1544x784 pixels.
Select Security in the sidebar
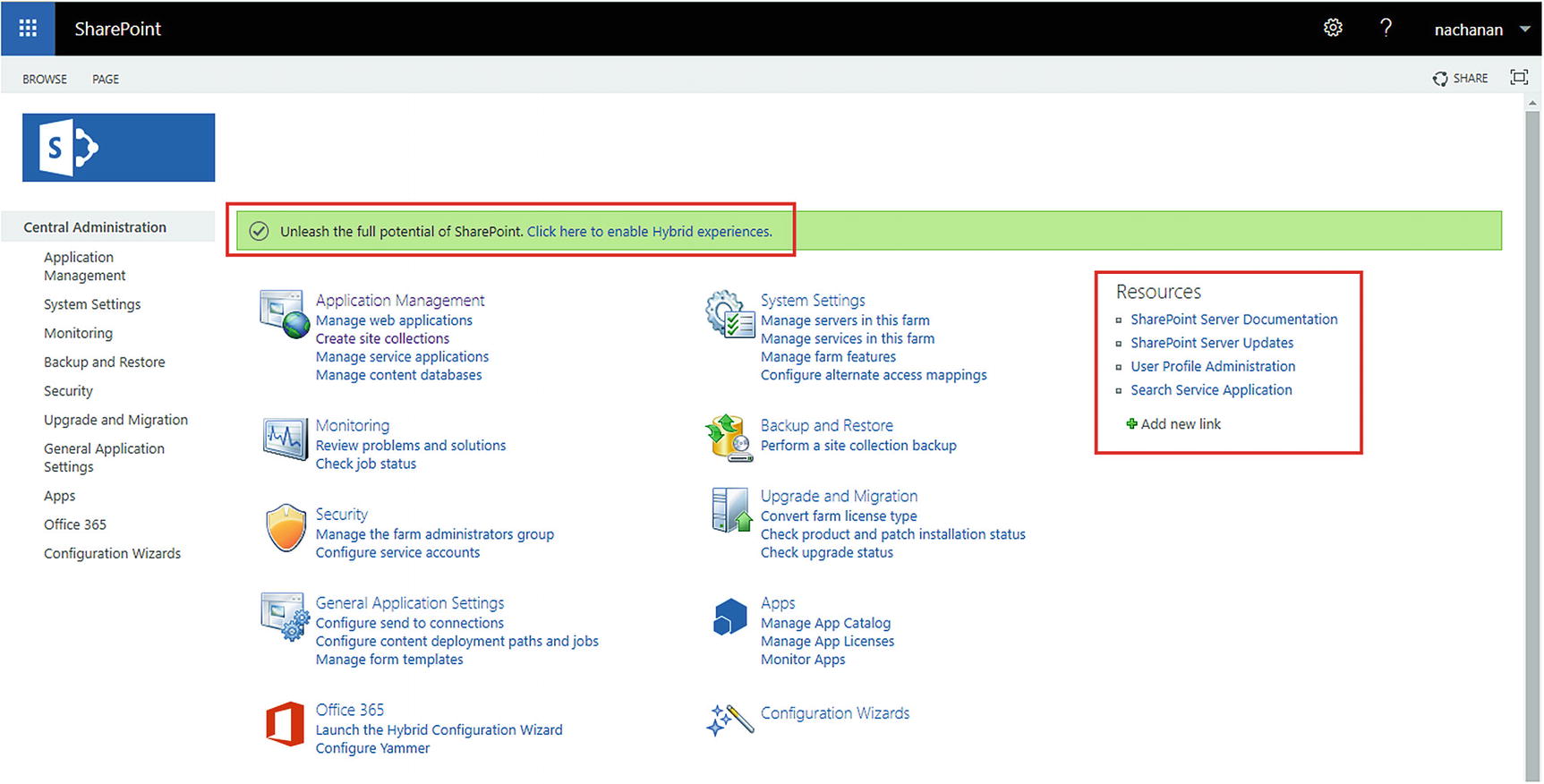(68, 391)
